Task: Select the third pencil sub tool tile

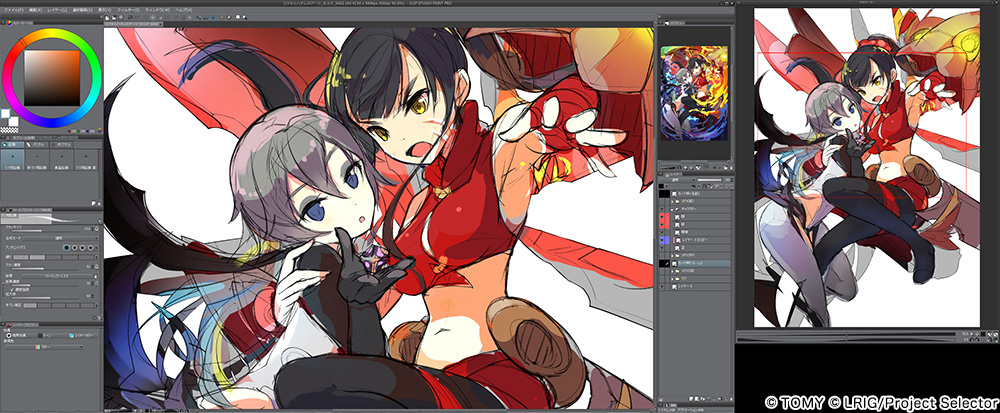Action: (61, 160)
